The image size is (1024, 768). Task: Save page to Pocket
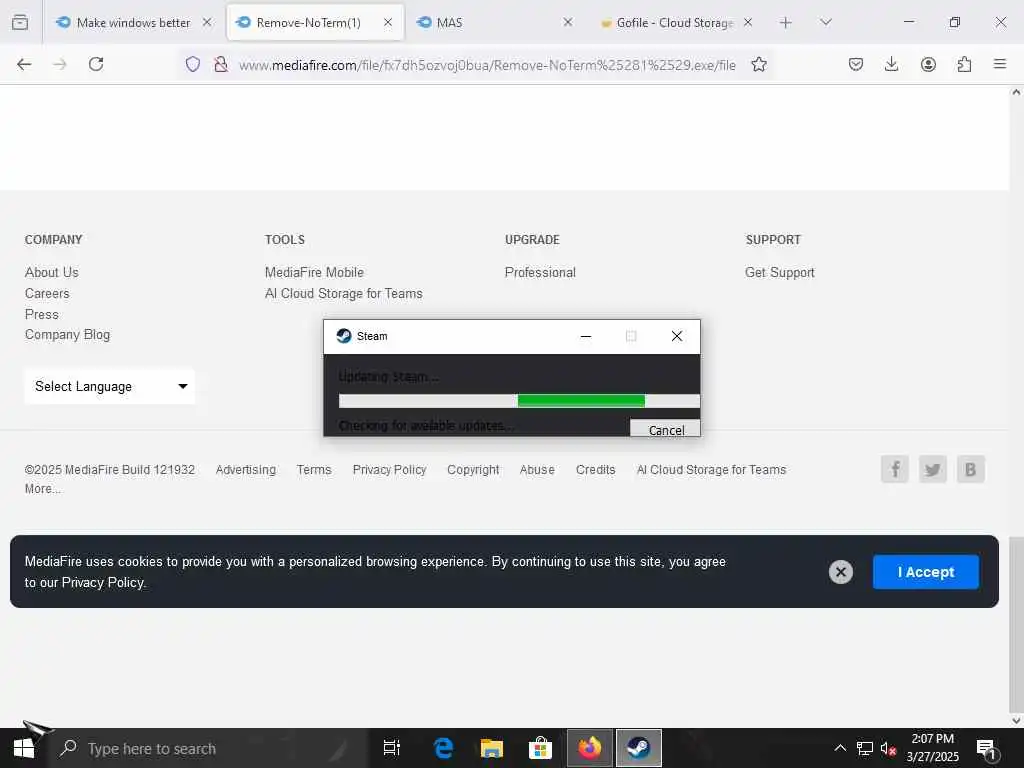click(x=856, y=64)
